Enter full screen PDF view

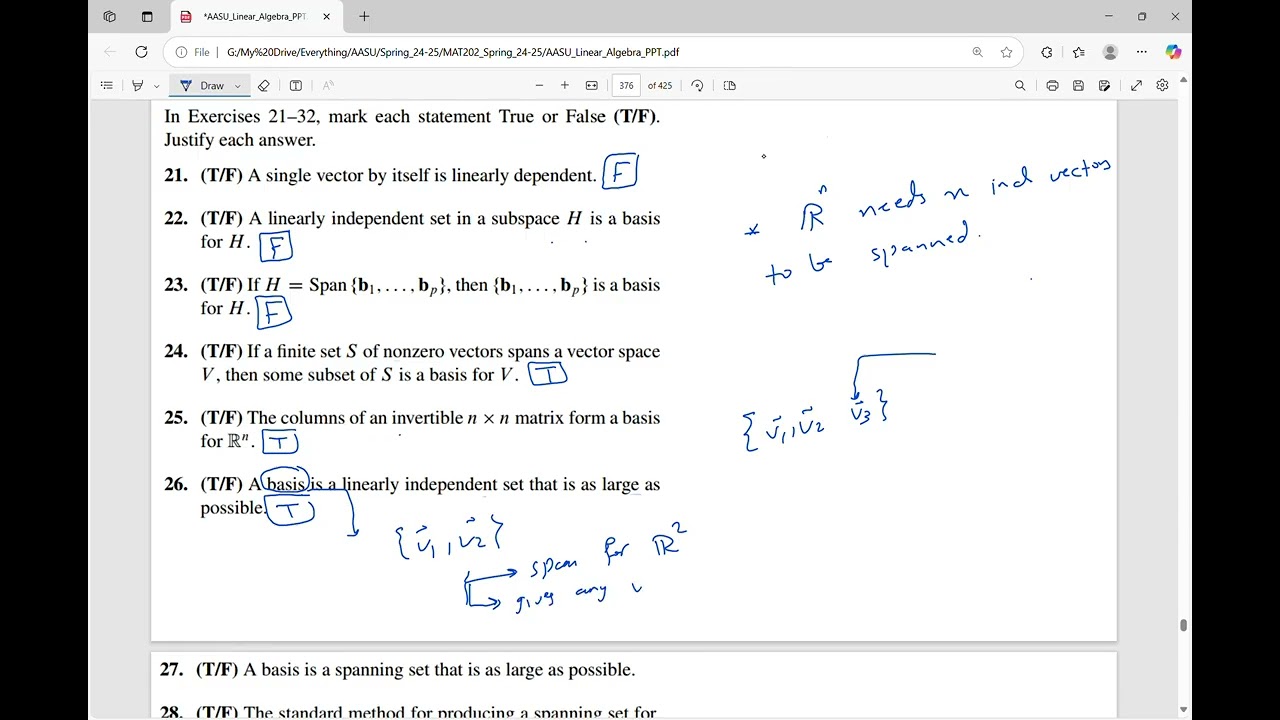(1136, 86)
